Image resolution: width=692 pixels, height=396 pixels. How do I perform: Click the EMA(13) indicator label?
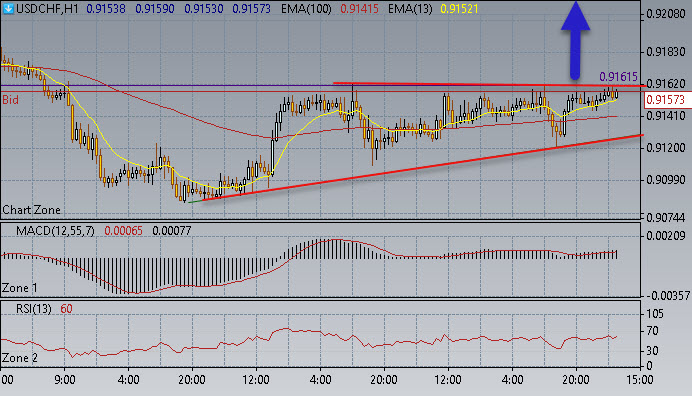pyautogui.click(x=410, y=9)
